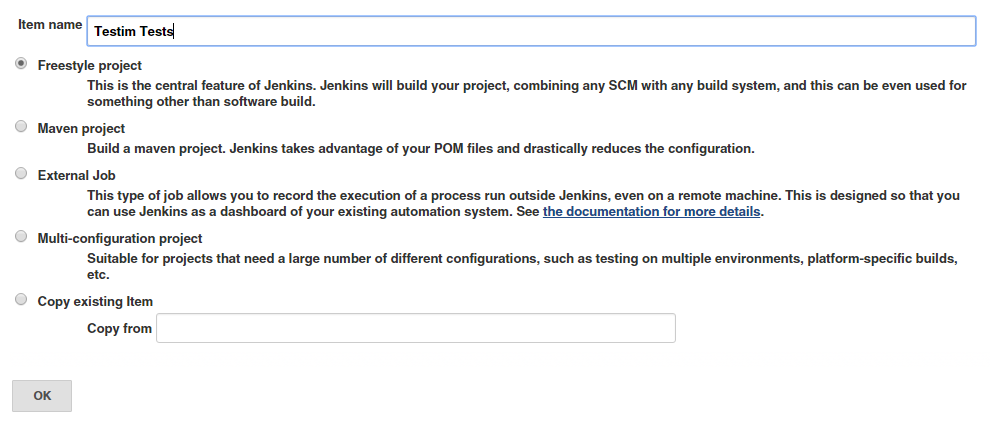The width and height of the screenshot is (990, 426).
Task: Click the External Job label text
Action: tap(76, 175)
